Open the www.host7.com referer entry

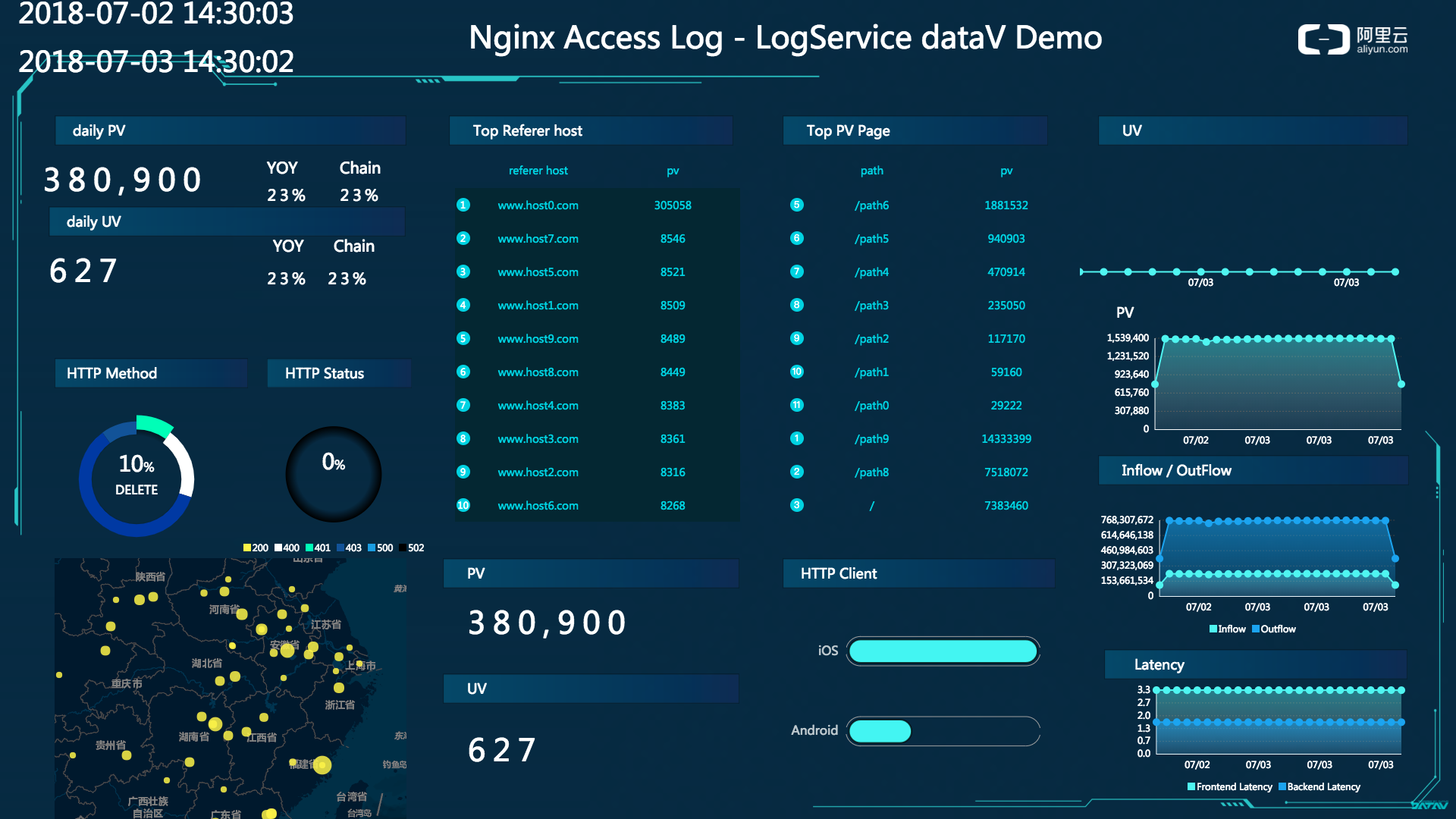pyautogui.click(x=538, y=238)
